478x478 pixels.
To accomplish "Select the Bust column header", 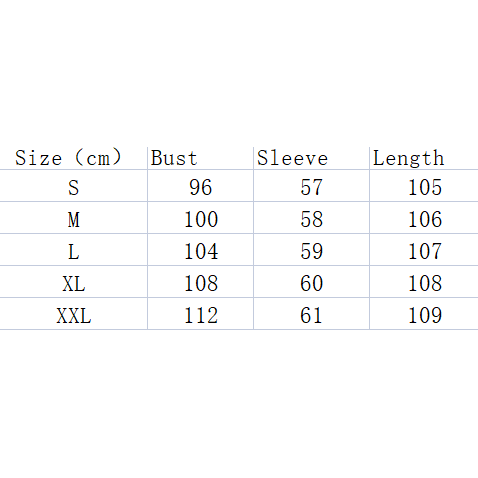I will click(x=200, y=158).
